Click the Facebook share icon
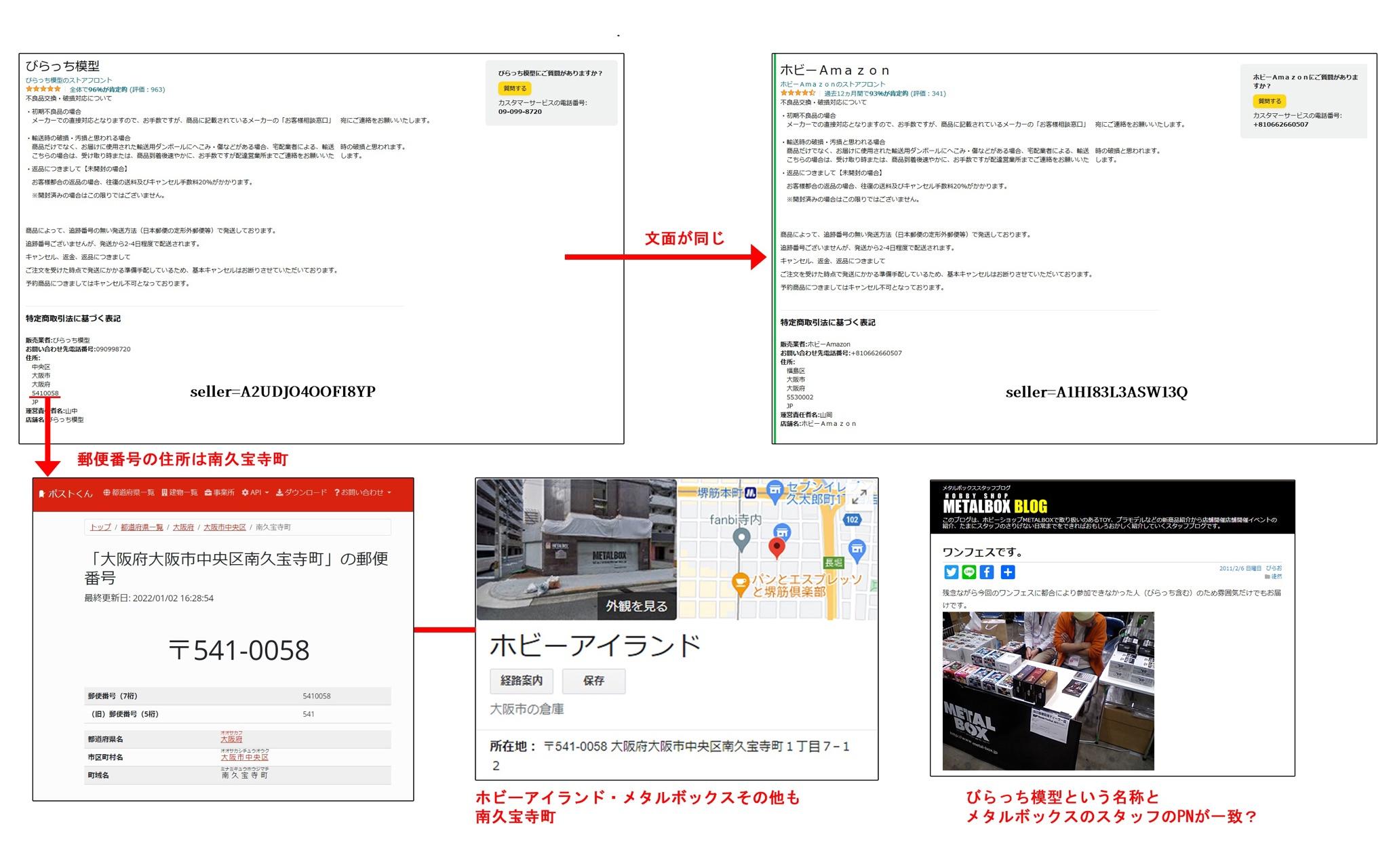The width and height of the screenshot is (1389, 868). (x=987, y=572)
